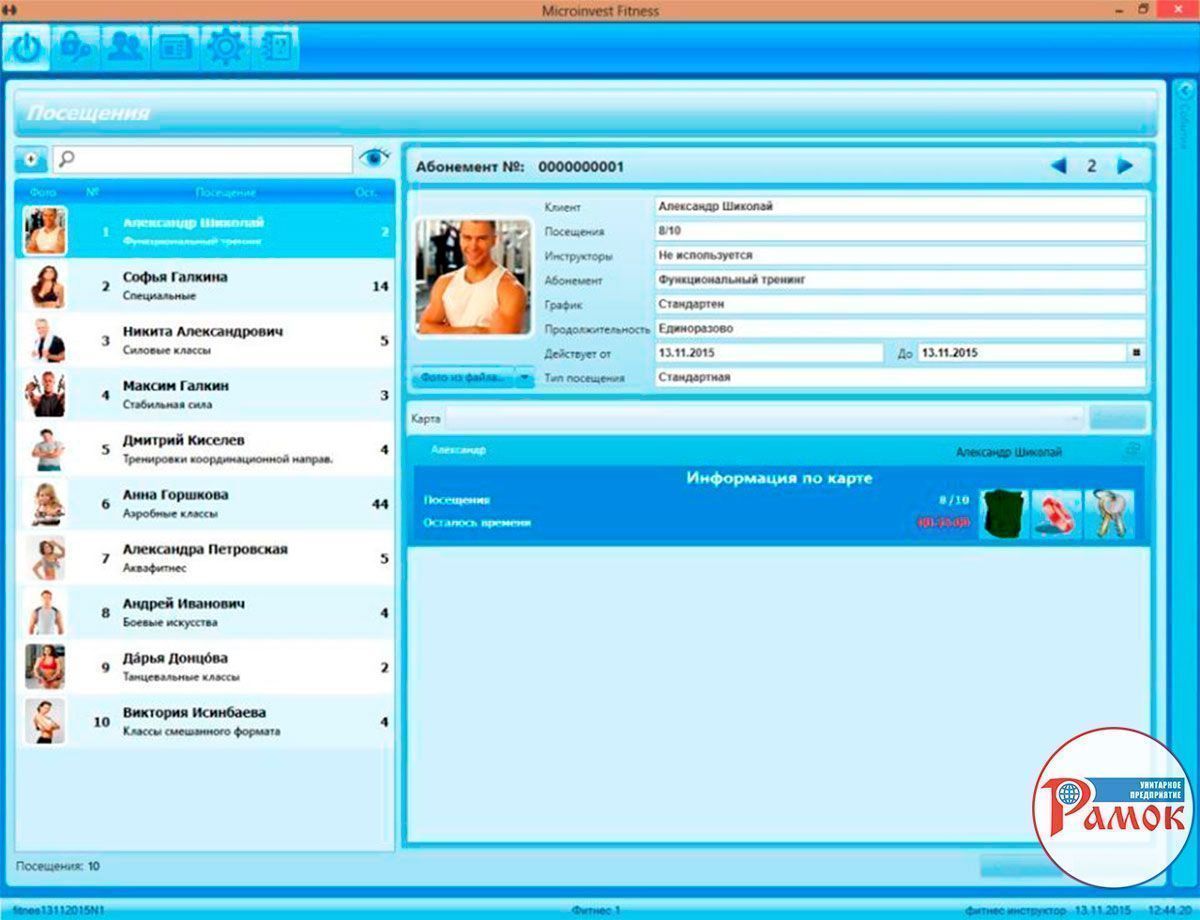Click the 'Фото' column header
Screen dimensions: 1200x920
click(43, 192)
